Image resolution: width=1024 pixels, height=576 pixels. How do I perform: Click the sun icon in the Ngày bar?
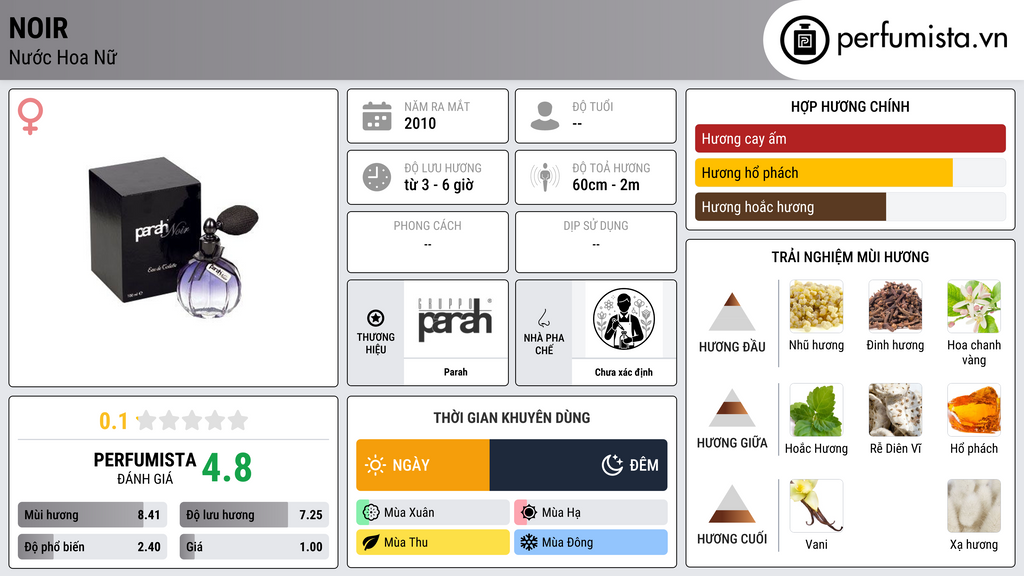(375, 465)
